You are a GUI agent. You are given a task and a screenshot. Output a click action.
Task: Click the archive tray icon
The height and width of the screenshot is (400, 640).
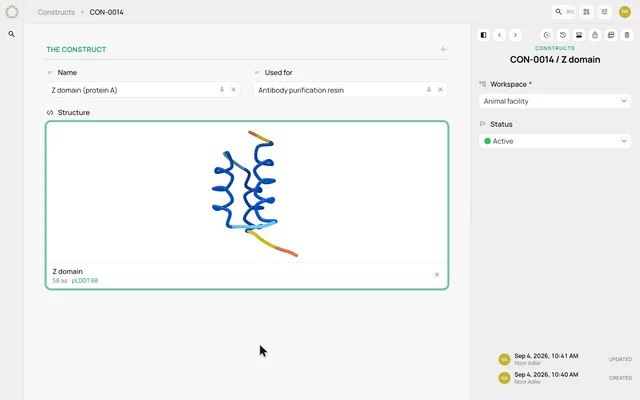579,35
